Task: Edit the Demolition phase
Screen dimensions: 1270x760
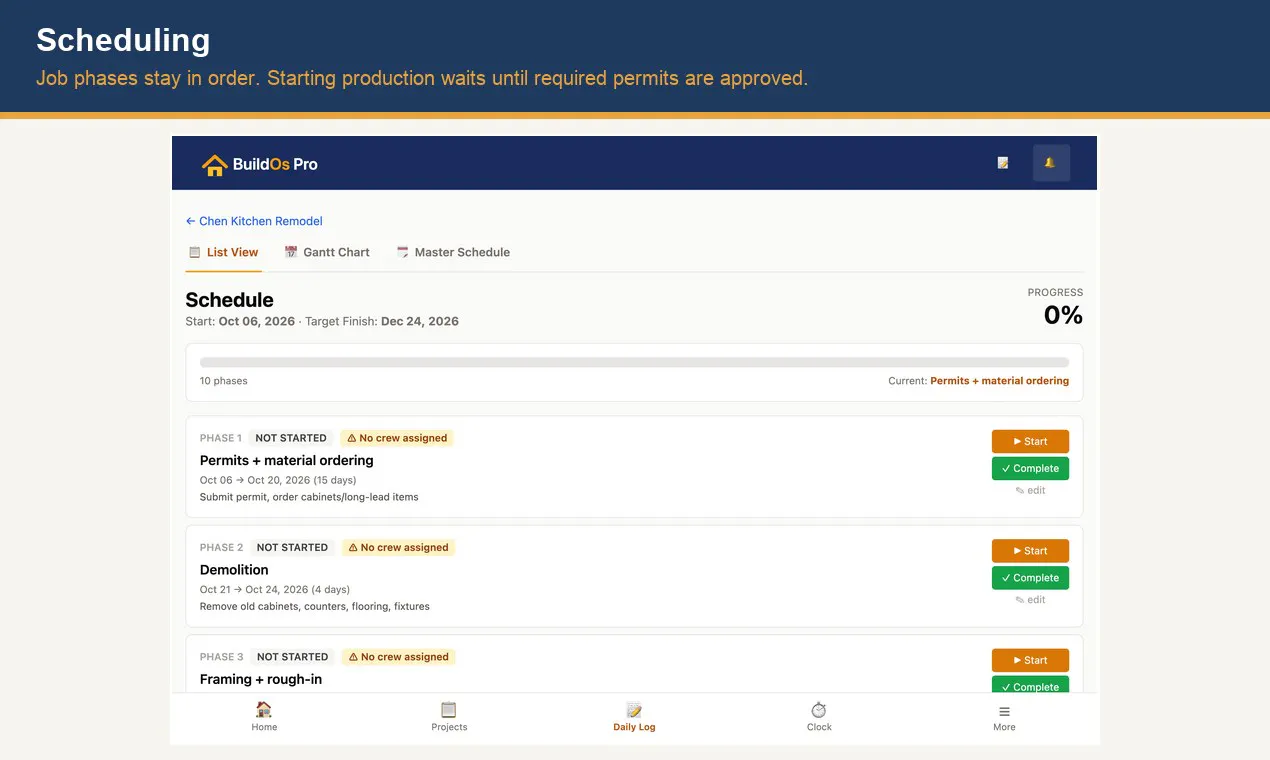Action: pos(1030,600)
